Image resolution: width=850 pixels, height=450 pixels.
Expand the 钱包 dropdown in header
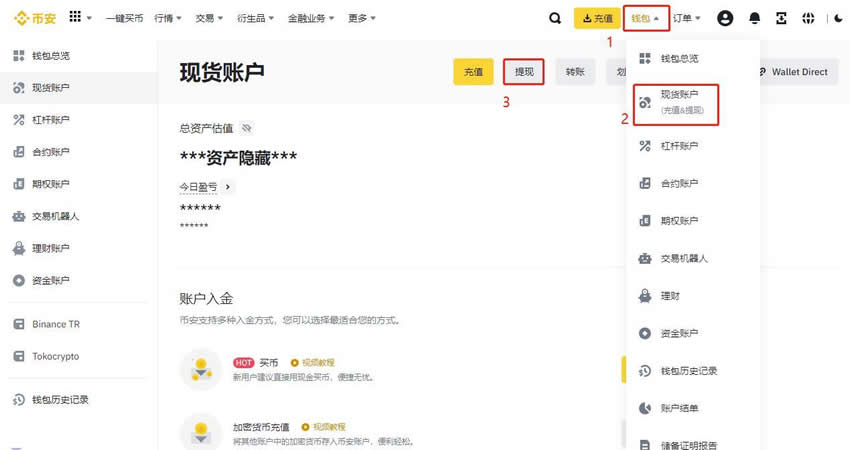coord(645,18)
